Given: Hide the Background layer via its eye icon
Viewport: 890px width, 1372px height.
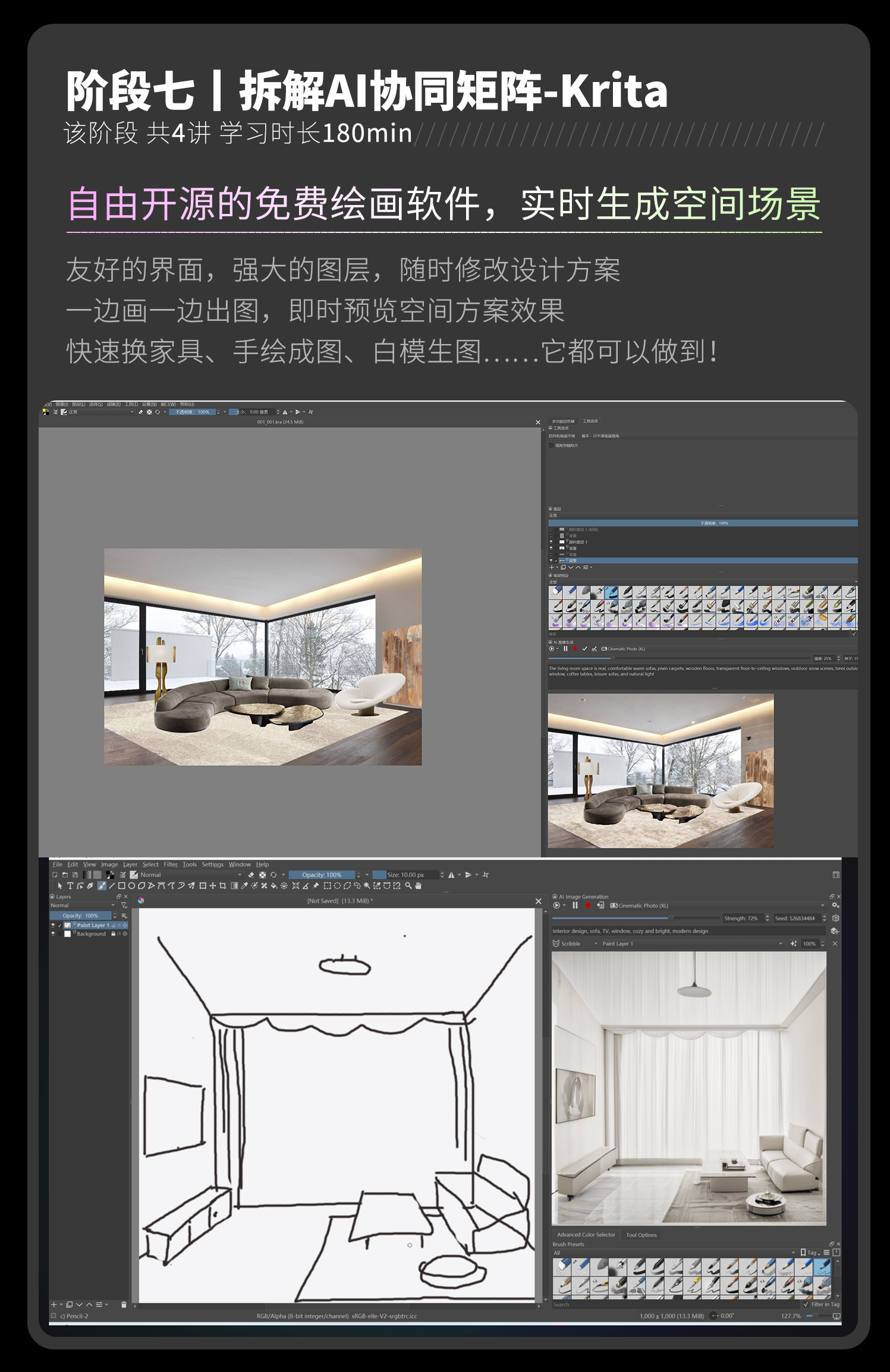Looking at the screenshot, I should tap(53, 933).
